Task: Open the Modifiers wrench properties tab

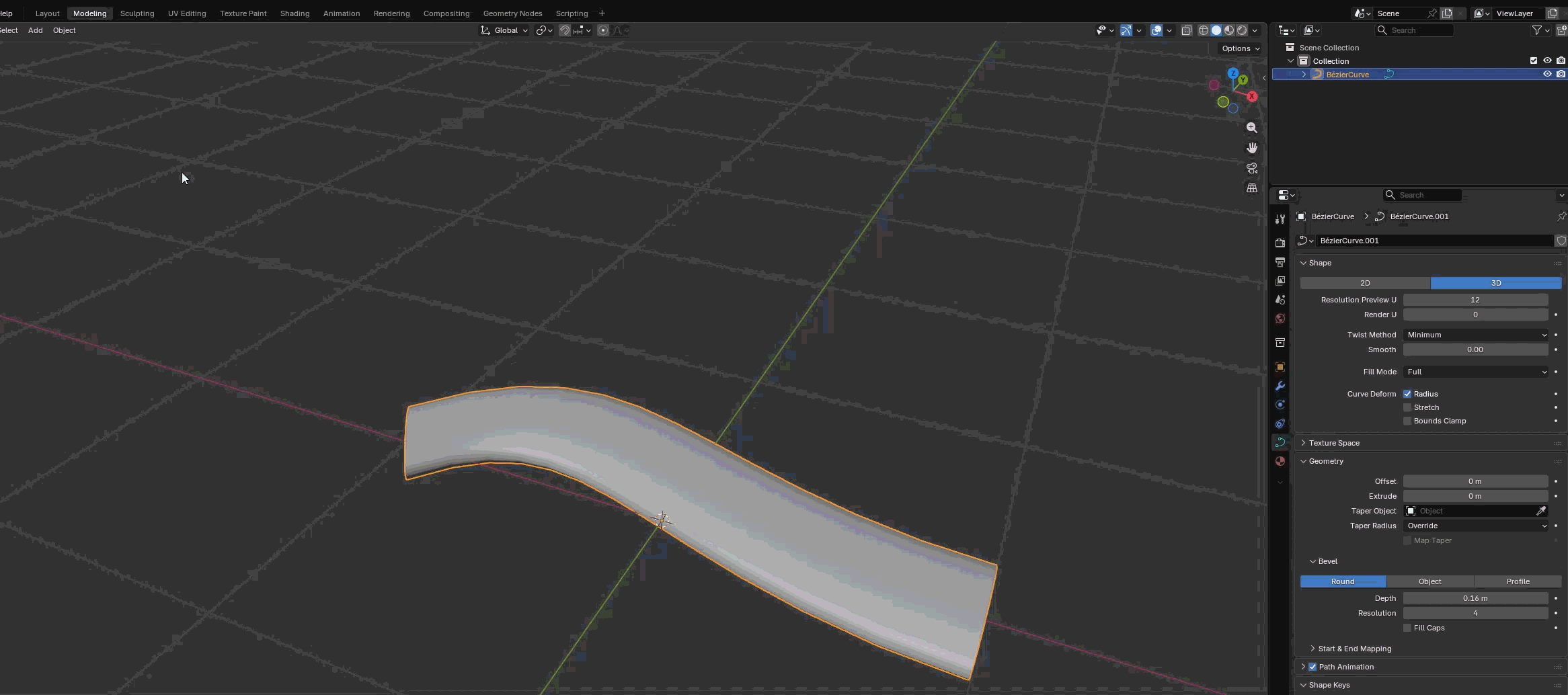Action: [x=1280, y=386]
